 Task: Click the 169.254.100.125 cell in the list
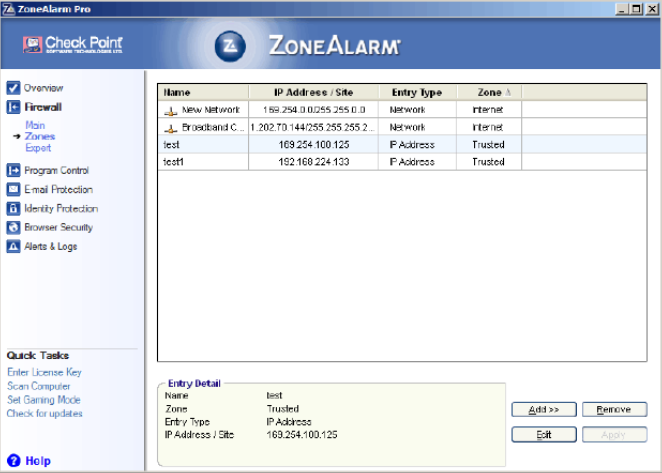click(314, 145)
